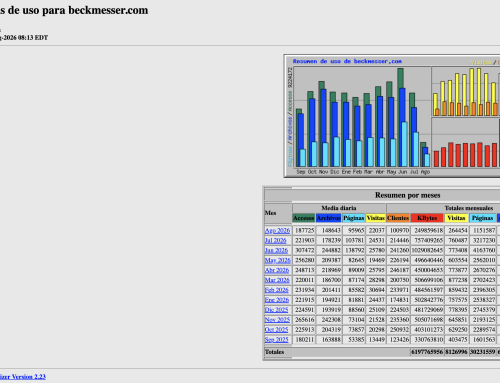Screen dimensions: 500x383
Task: Click the monthly Visitas value in Mar 2026 row
Action: (x=457, y=280)
